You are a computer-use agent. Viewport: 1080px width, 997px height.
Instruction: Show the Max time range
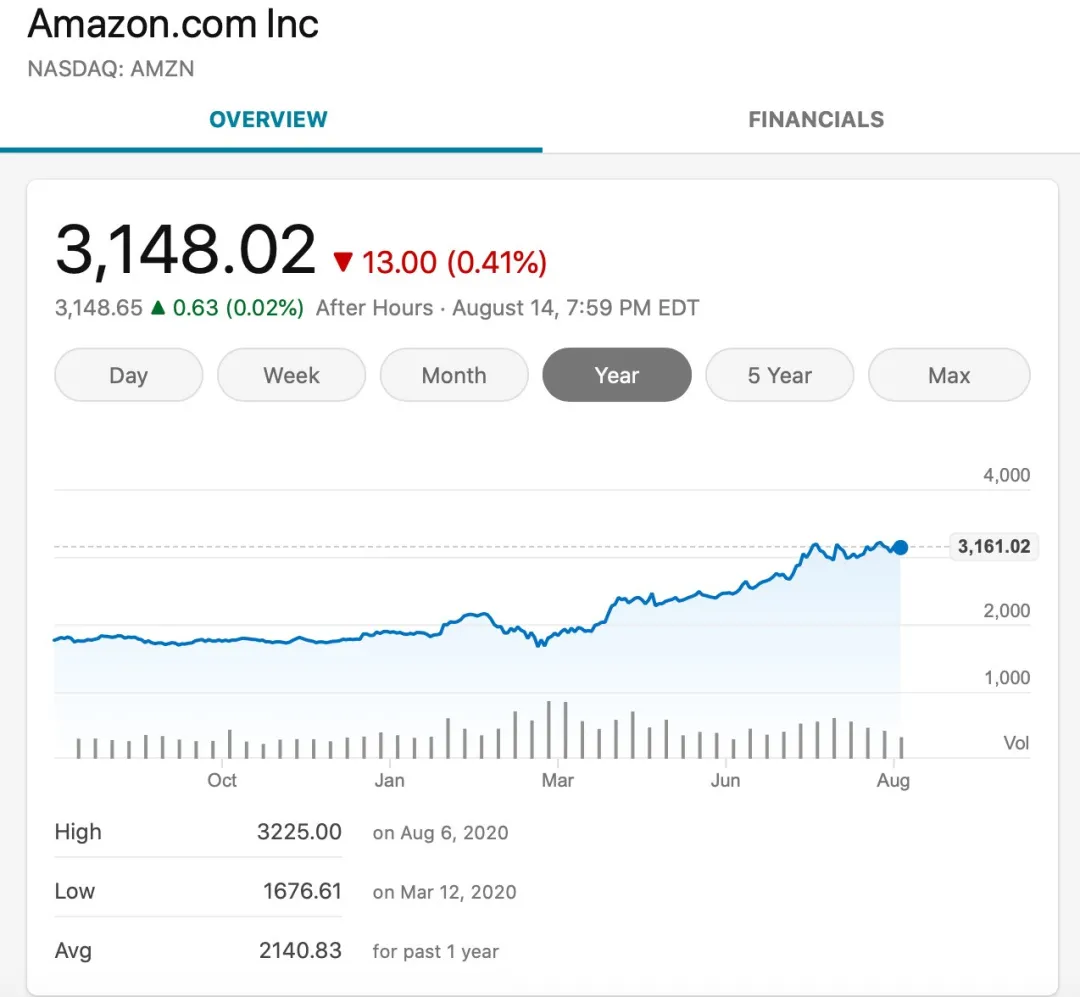948,376
